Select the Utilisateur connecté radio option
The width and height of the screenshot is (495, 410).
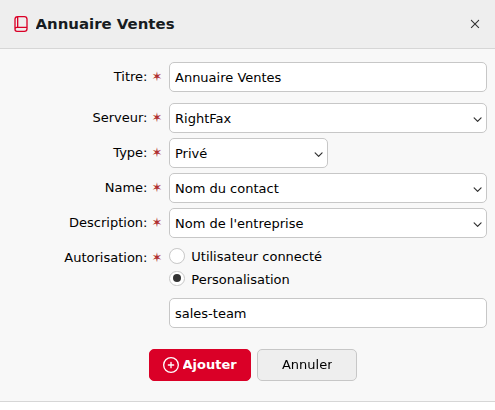click(177, 256)
